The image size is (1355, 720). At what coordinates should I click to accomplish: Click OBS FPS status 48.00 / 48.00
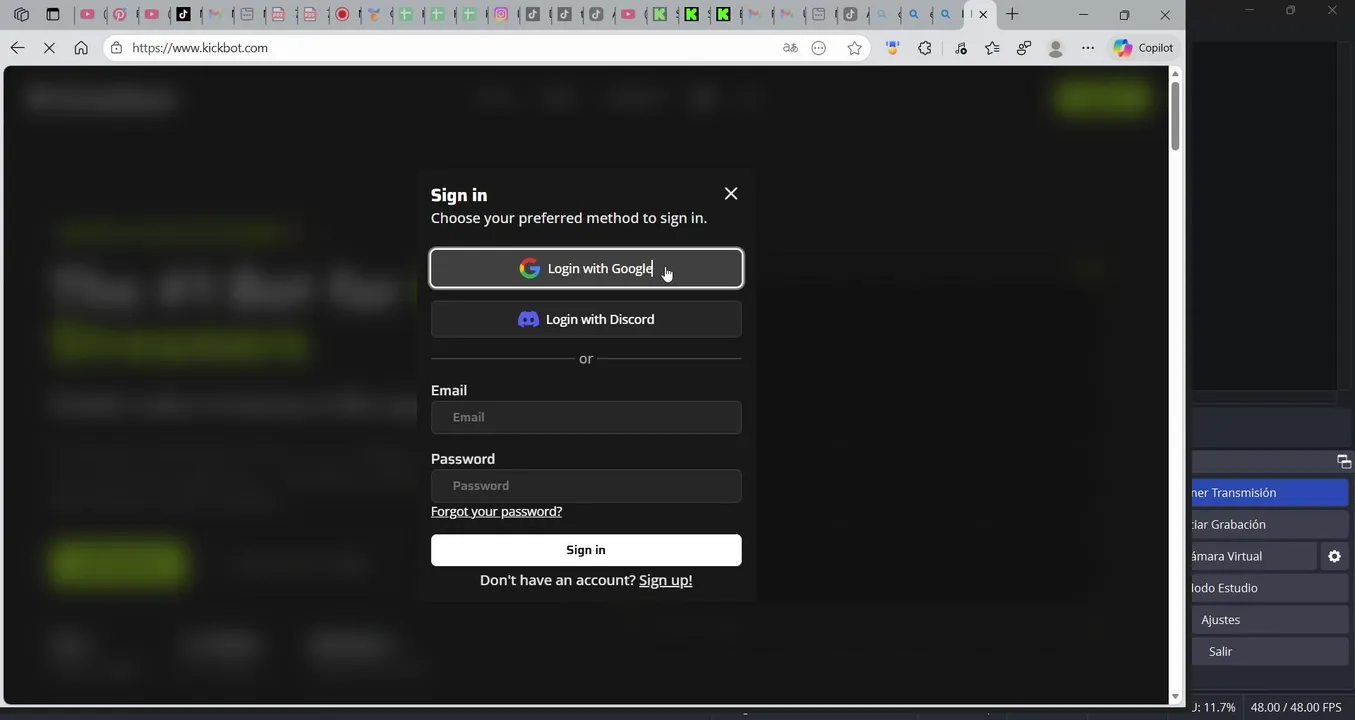coord(1296,707)
